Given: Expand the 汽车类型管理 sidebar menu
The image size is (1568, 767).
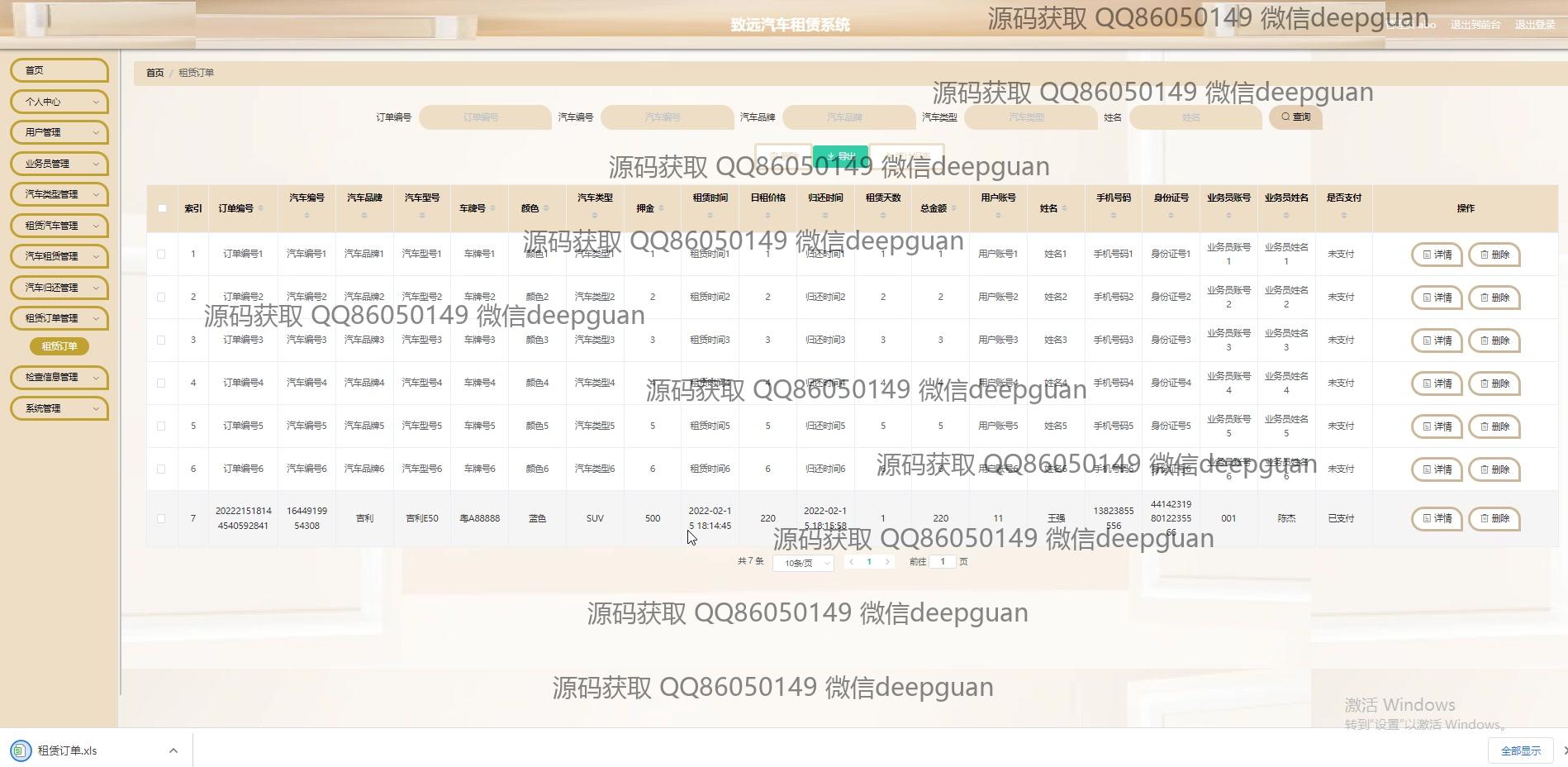Looking at the screenshot, I should 59,194.
